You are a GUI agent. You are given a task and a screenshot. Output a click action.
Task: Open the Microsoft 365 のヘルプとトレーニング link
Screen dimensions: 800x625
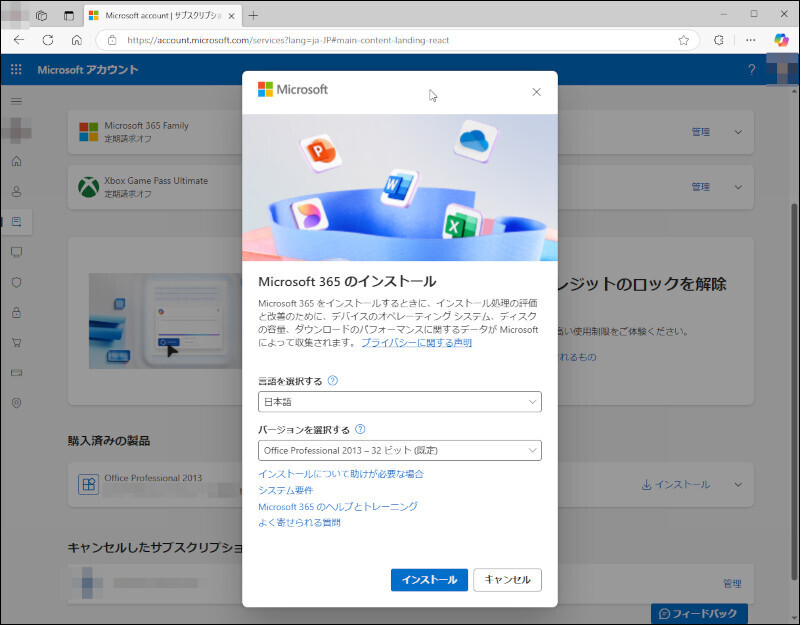pyautogui.click(x=338, y=507)
